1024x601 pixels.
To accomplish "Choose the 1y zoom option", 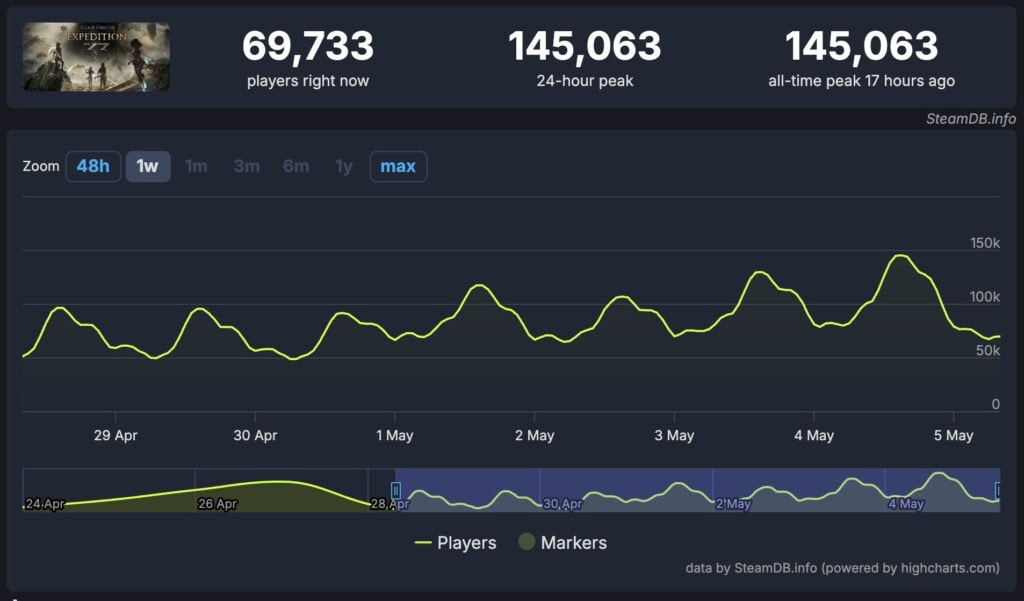I will (x=344, y=166).
